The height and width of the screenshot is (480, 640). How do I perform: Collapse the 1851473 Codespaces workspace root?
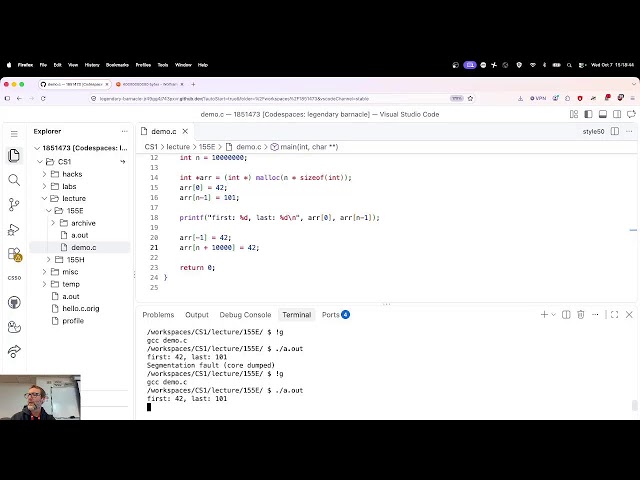pos(37,148)
